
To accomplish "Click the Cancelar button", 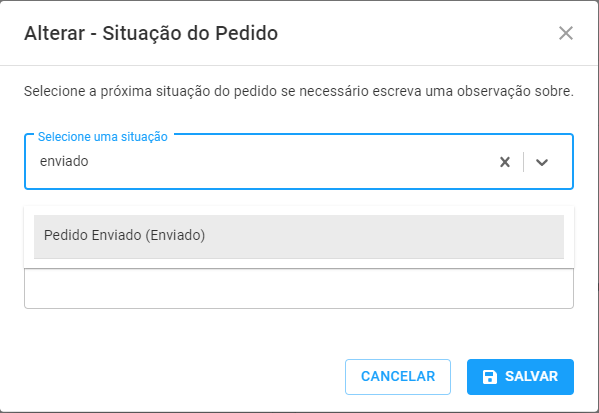I will 398,377.
